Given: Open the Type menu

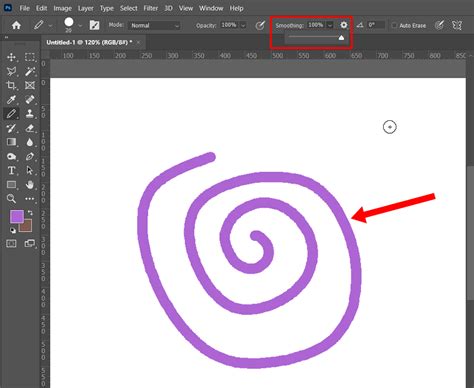Looking at the screenshot, I should pos(107,8).
